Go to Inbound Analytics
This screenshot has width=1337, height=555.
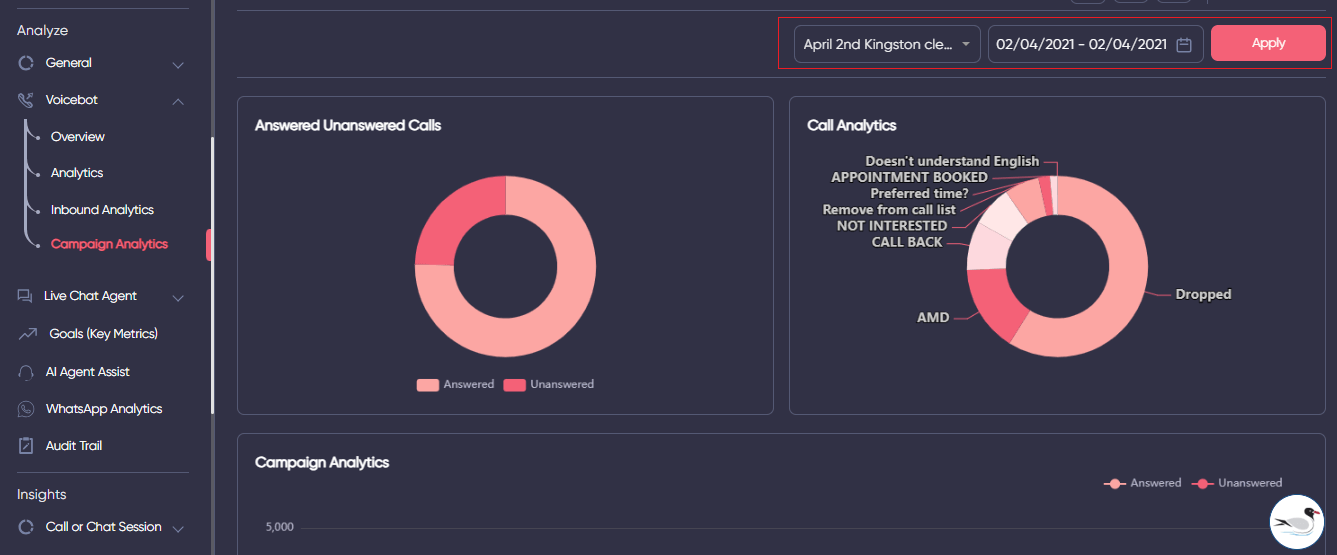point(102,210)
